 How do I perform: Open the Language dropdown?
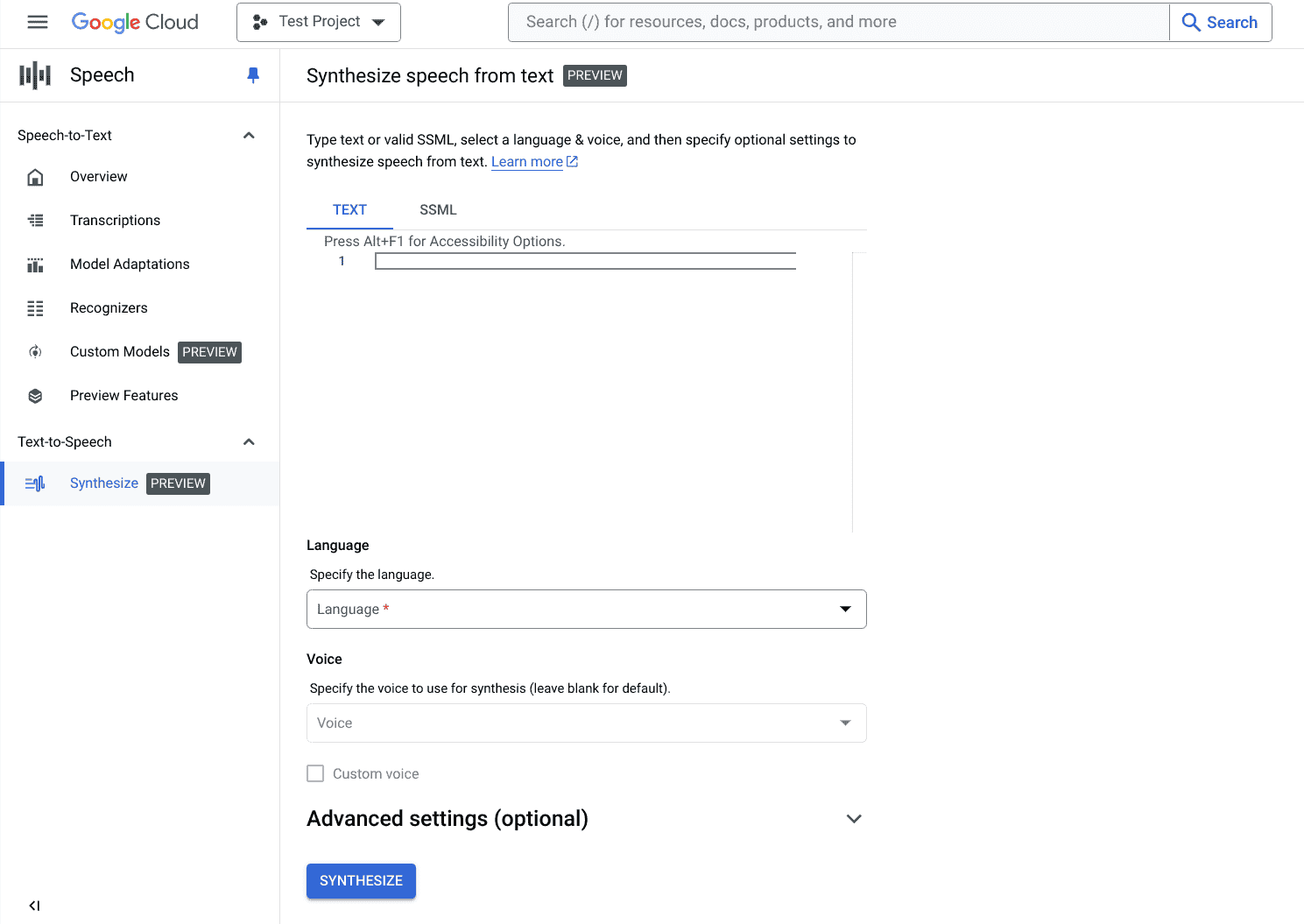click(x=586, y=609)
